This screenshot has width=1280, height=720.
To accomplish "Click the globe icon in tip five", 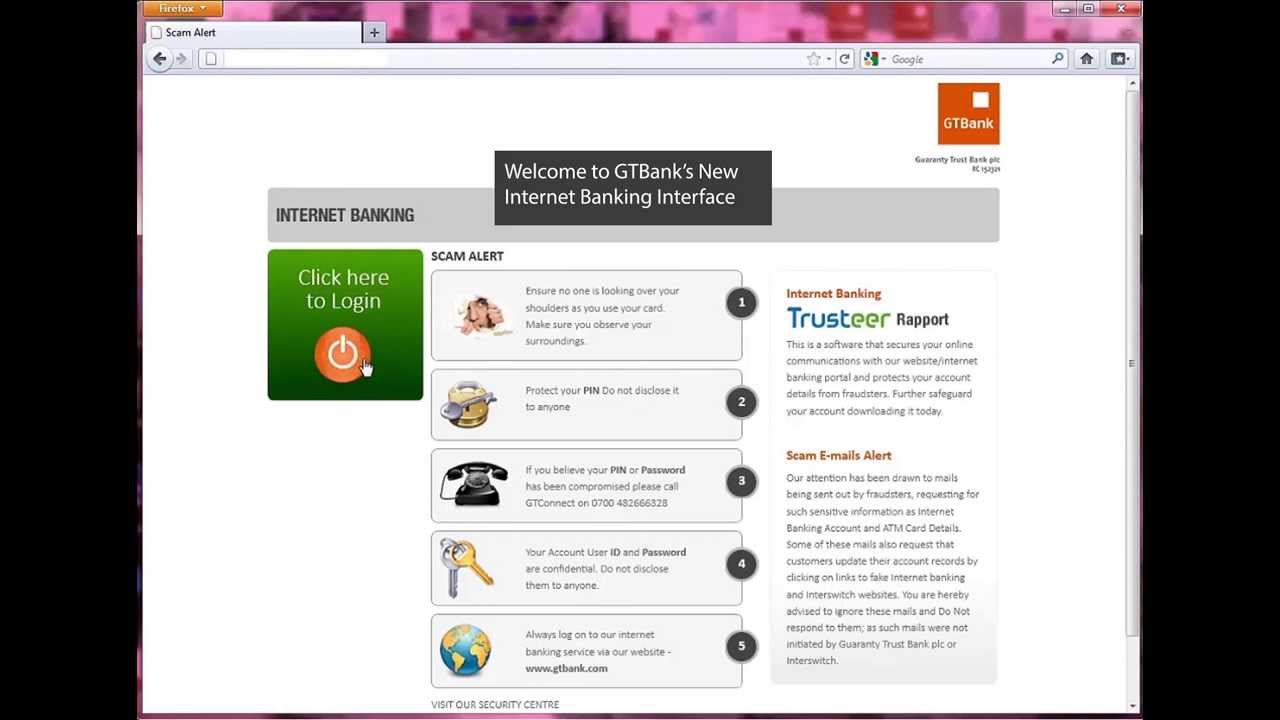I will [465, 649].
